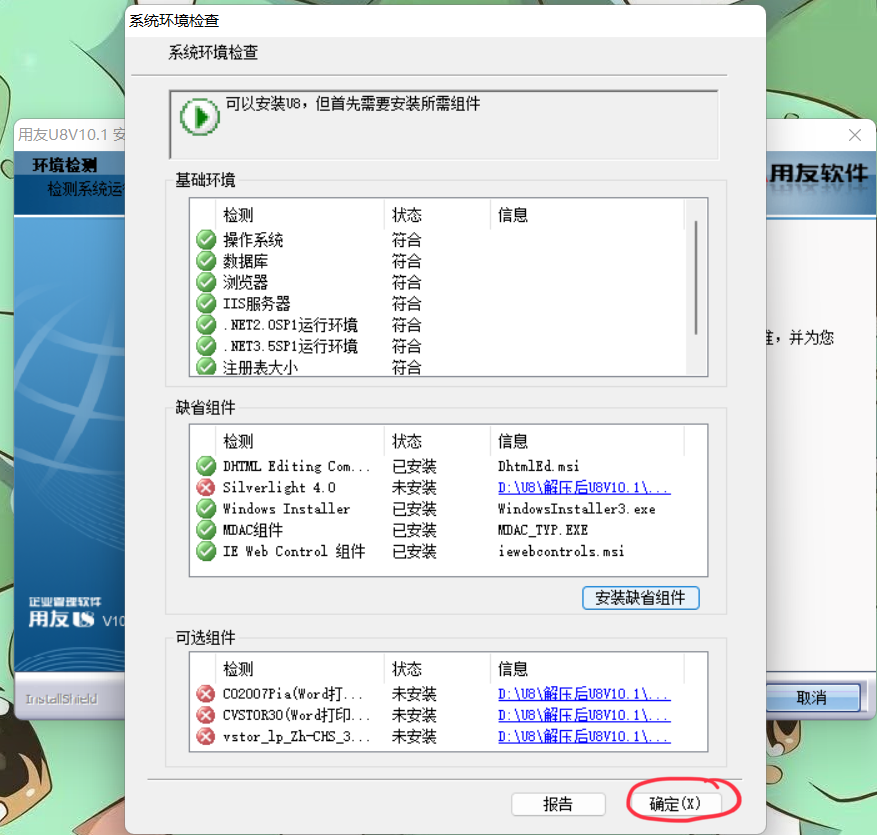
Task: Open the CO2007Pia install path link
Action: click(x=584, y=694)
